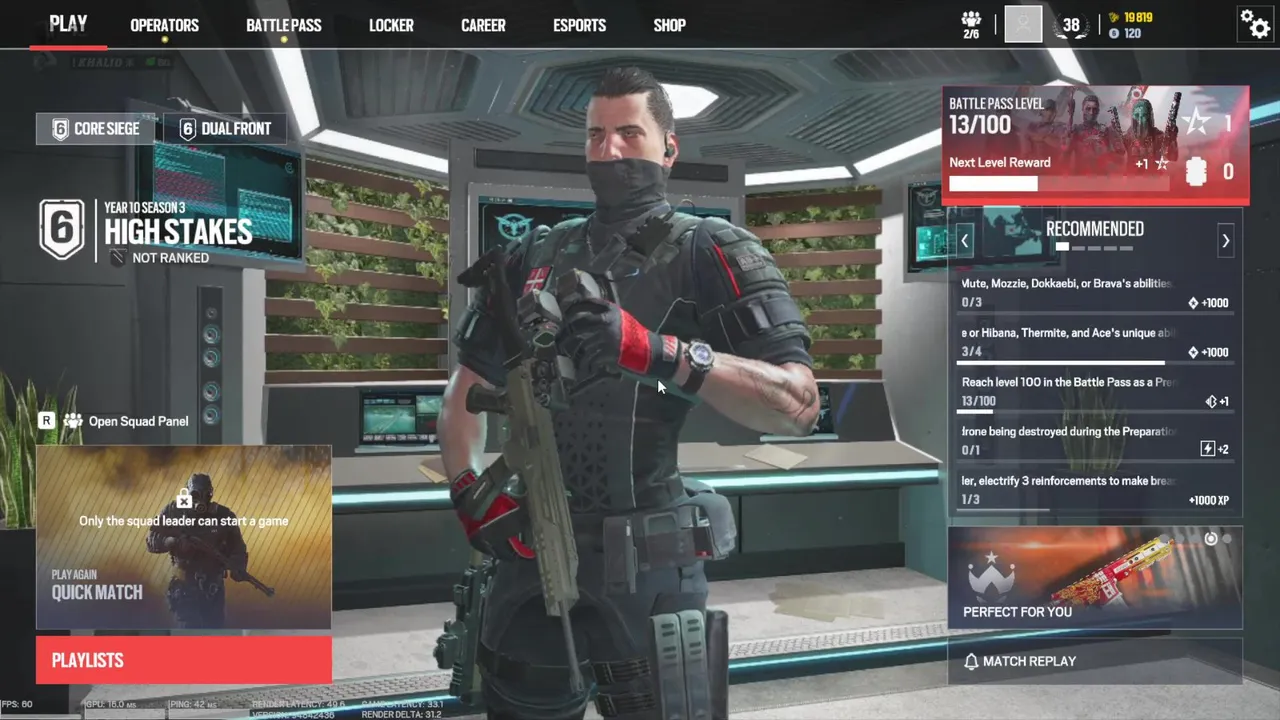Select the Play Again Quick Match card
Screen dimensions: 1280x720
point(184,537)
